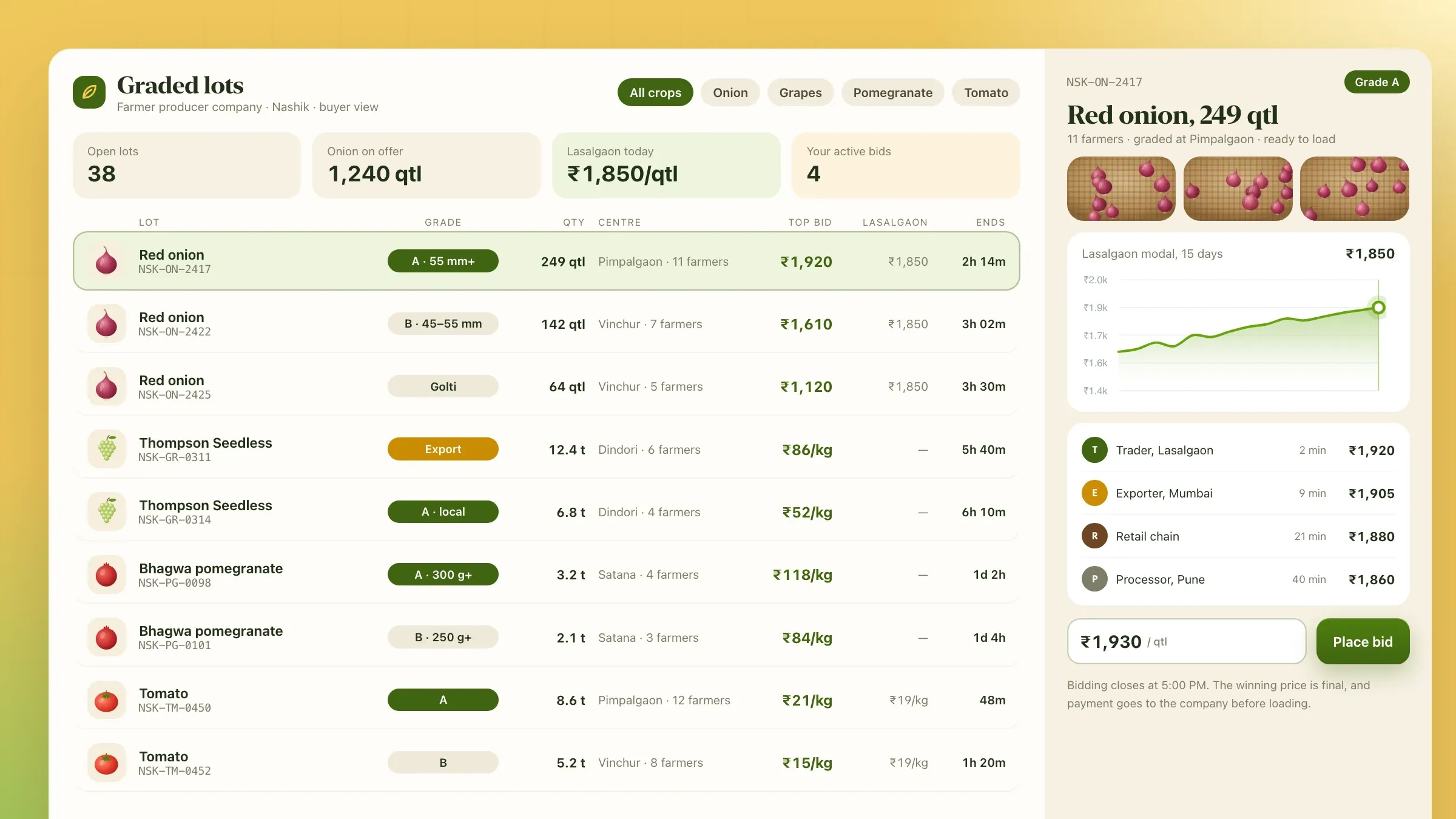Image resolution: width=1456 pixels, height=819 pixels.
Task: Click the grapes icon for lot NSK-GR-0314
Action: click(x=106, y=511)
